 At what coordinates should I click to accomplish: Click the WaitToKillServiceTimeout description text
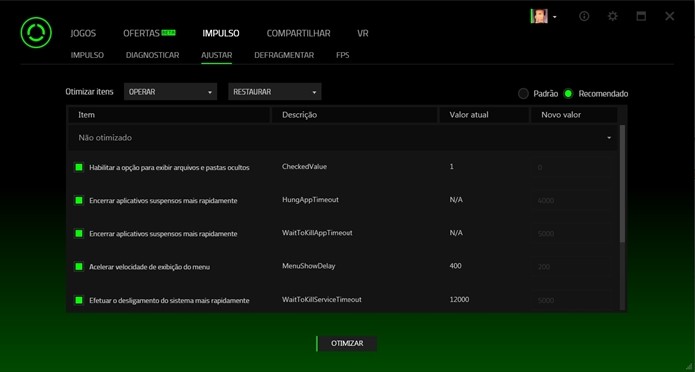click(x=322, y=300)
